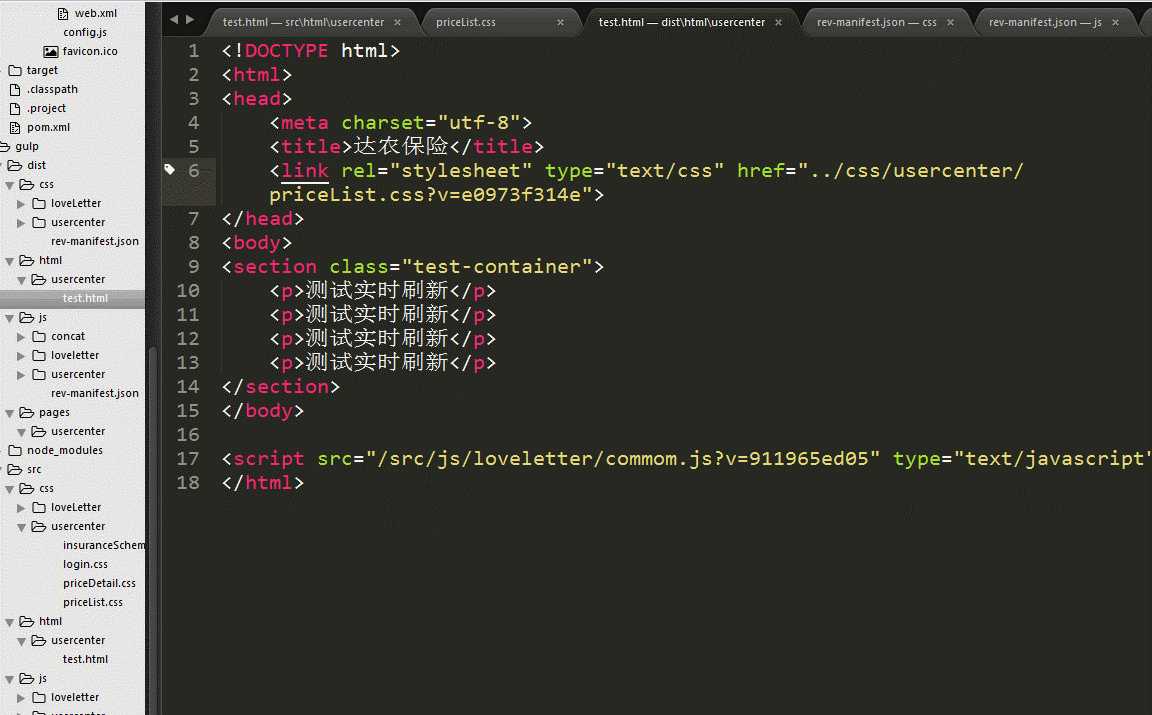
Task: Click the pom.xml file icon
Action: click(x=15, y=128)
